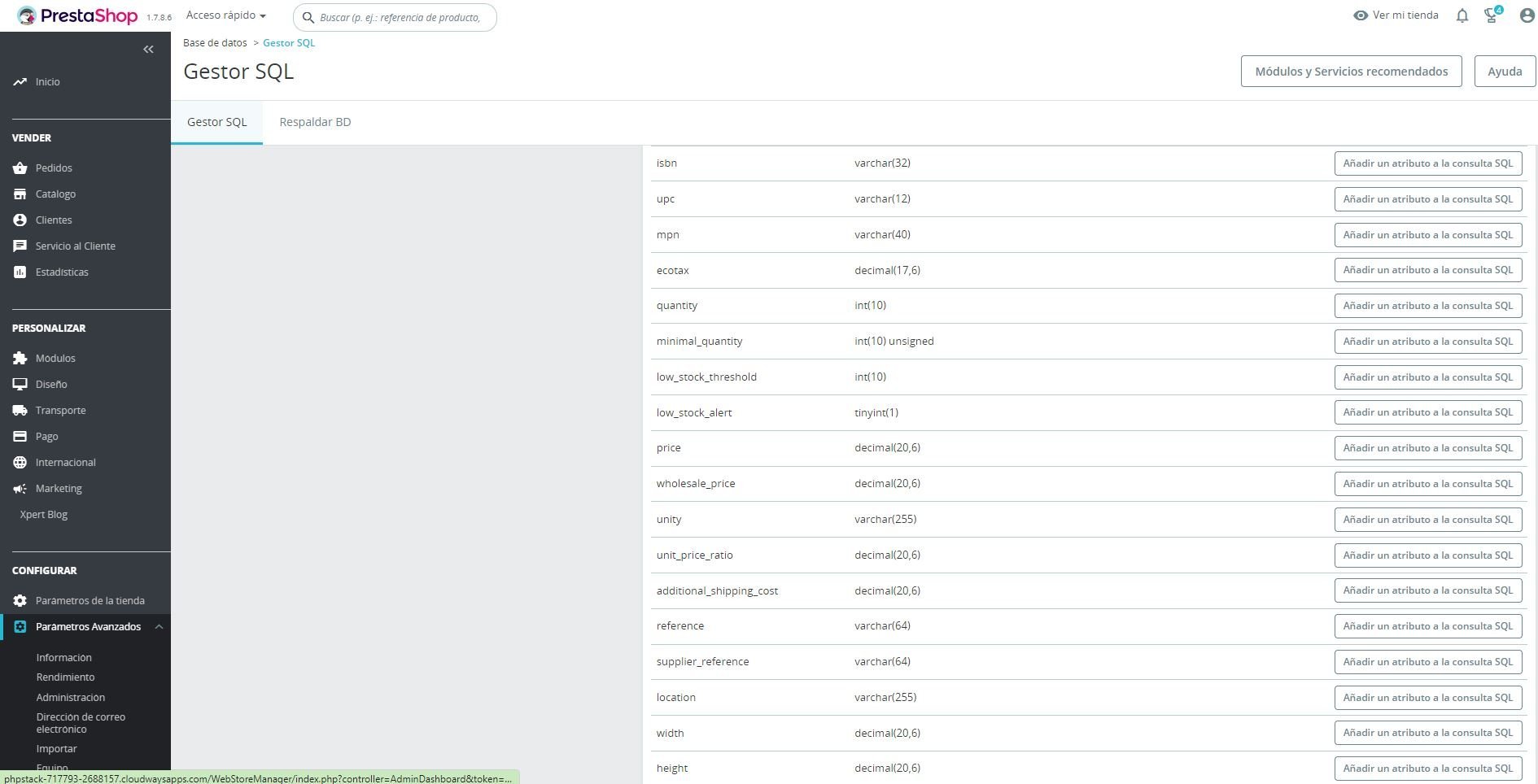Click the Parametros de la tienda gear icon

coord(20,601)
